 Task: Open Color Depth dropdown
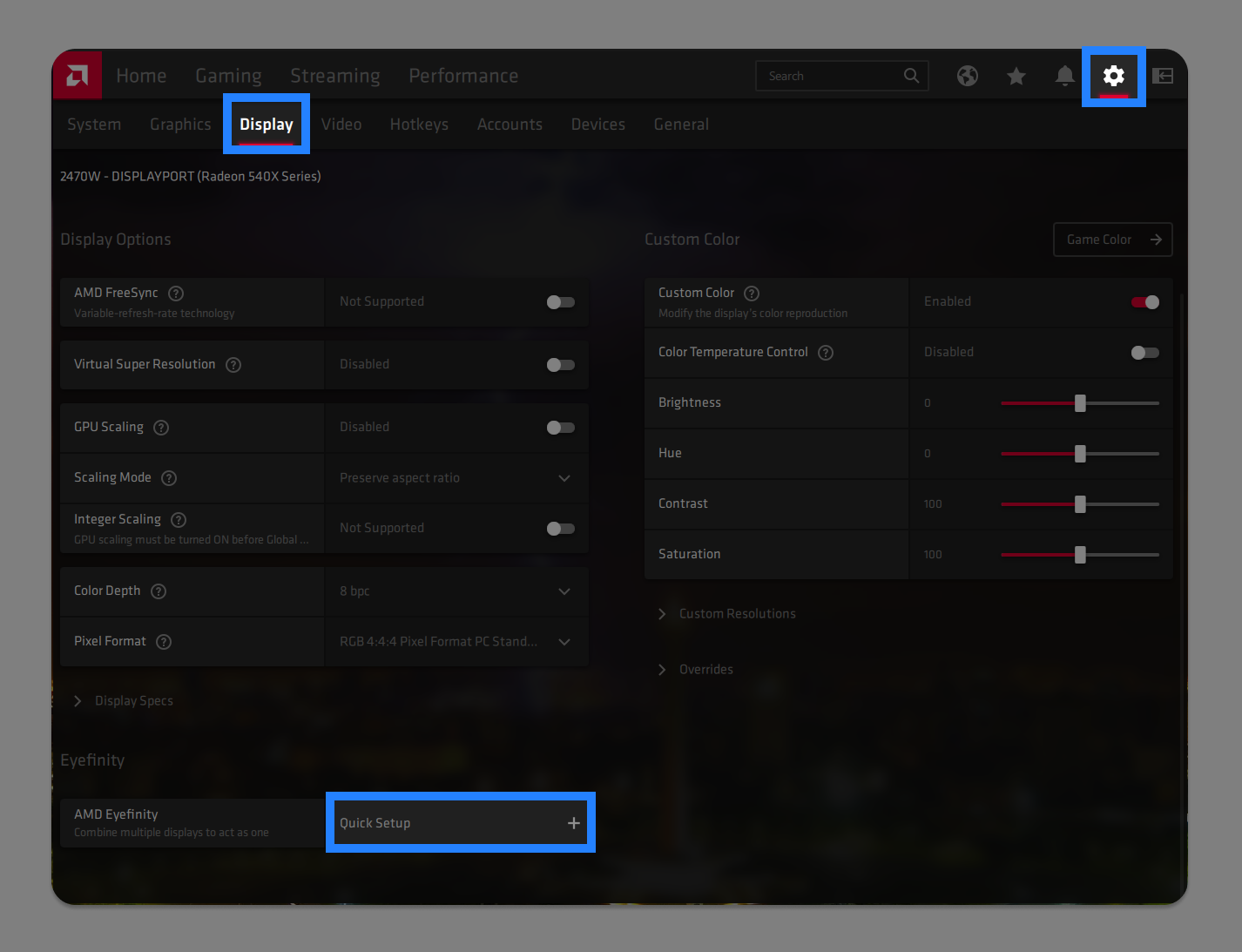[456, 591]
